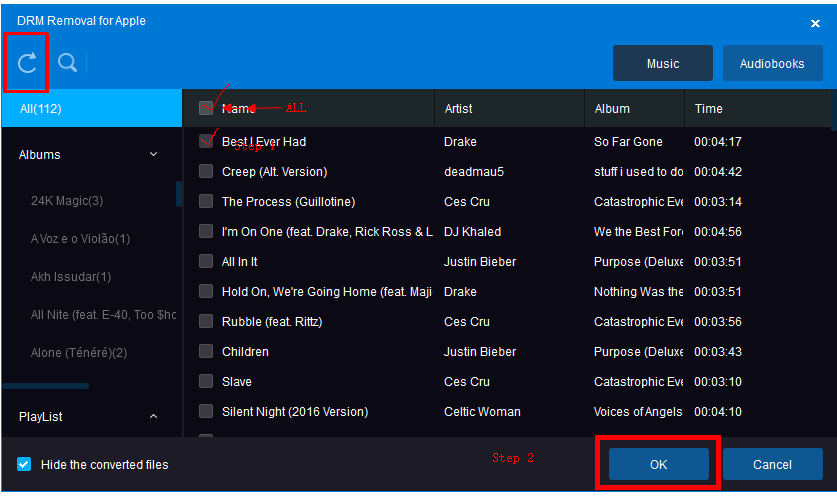Collapse the Albums section chevron

(x=153, y=155)
